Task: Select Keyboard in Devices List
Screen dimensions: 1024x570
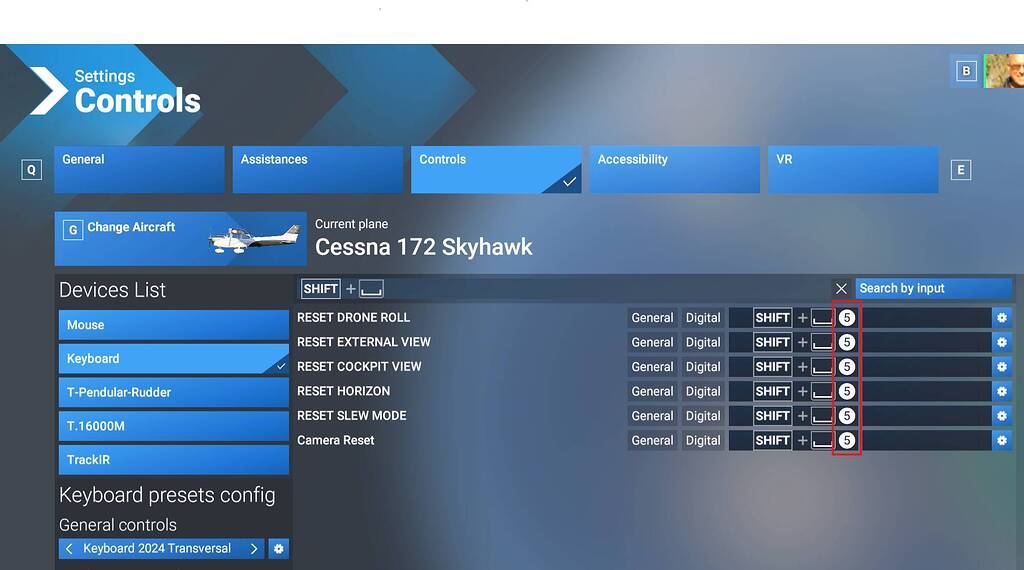Action: point(174,358)
